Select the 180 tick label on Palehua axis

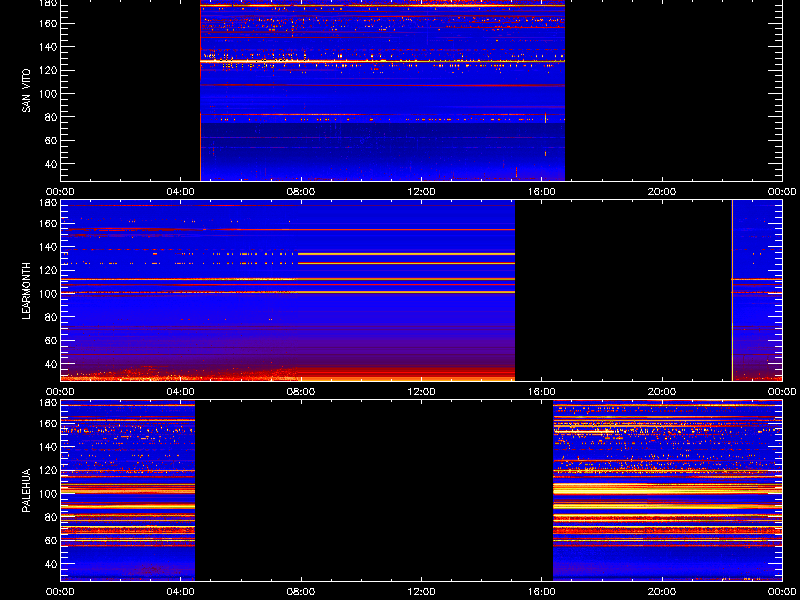pyautogui.click(x=48, y=402)
